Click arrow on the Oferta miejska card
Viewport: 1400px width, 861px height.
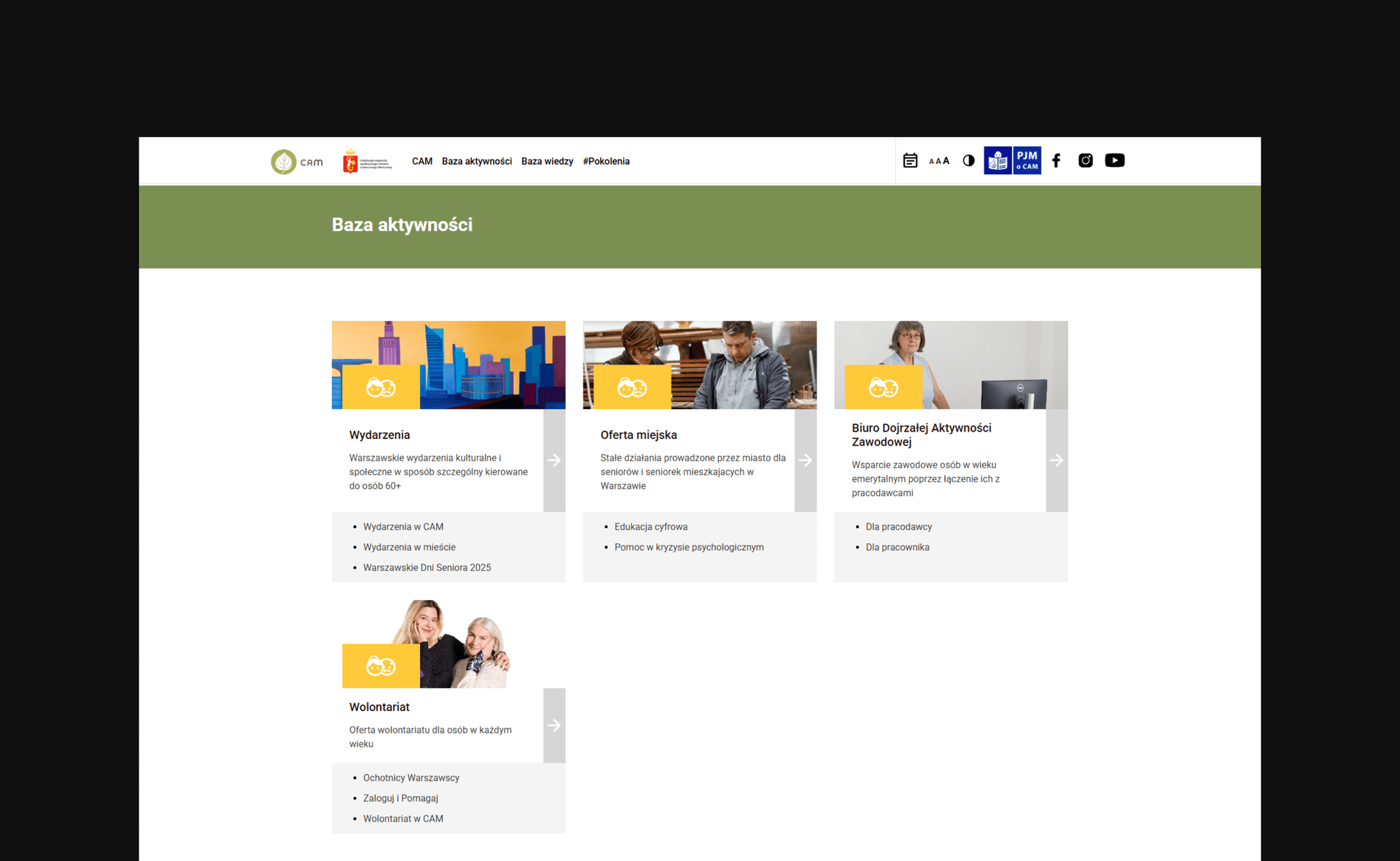(805, 460)
